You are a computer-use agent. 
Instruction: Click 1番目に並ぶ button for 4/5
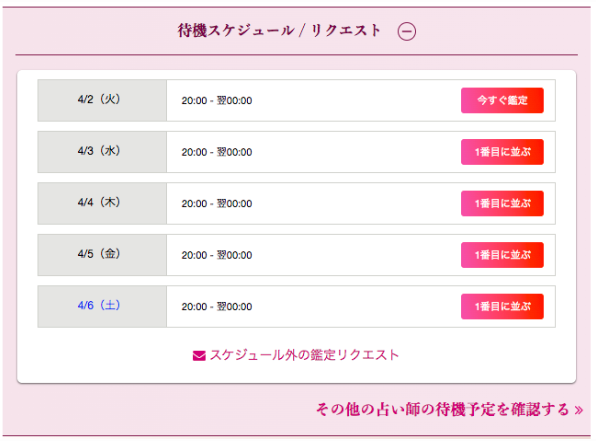(x=502, y=255)
